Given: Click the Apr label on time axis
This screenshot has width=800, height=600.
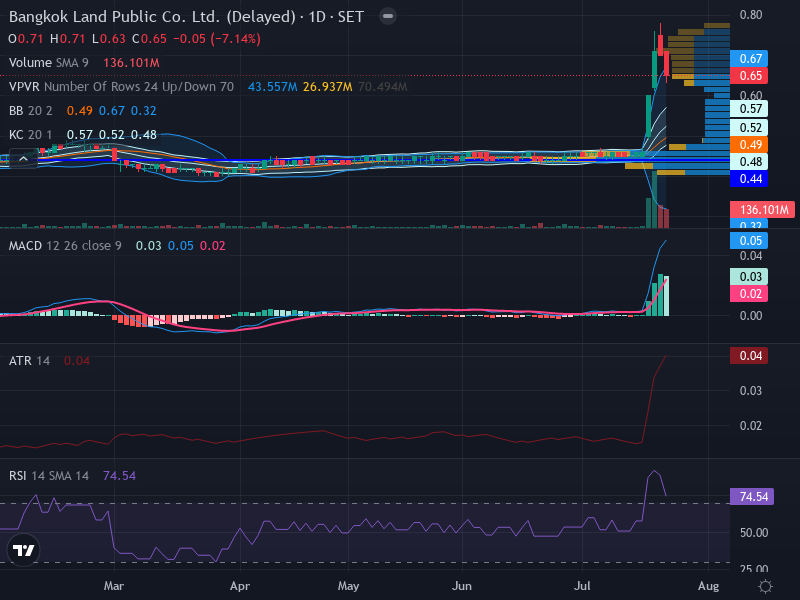Looking at the screenshot, I should coord(240,586).
